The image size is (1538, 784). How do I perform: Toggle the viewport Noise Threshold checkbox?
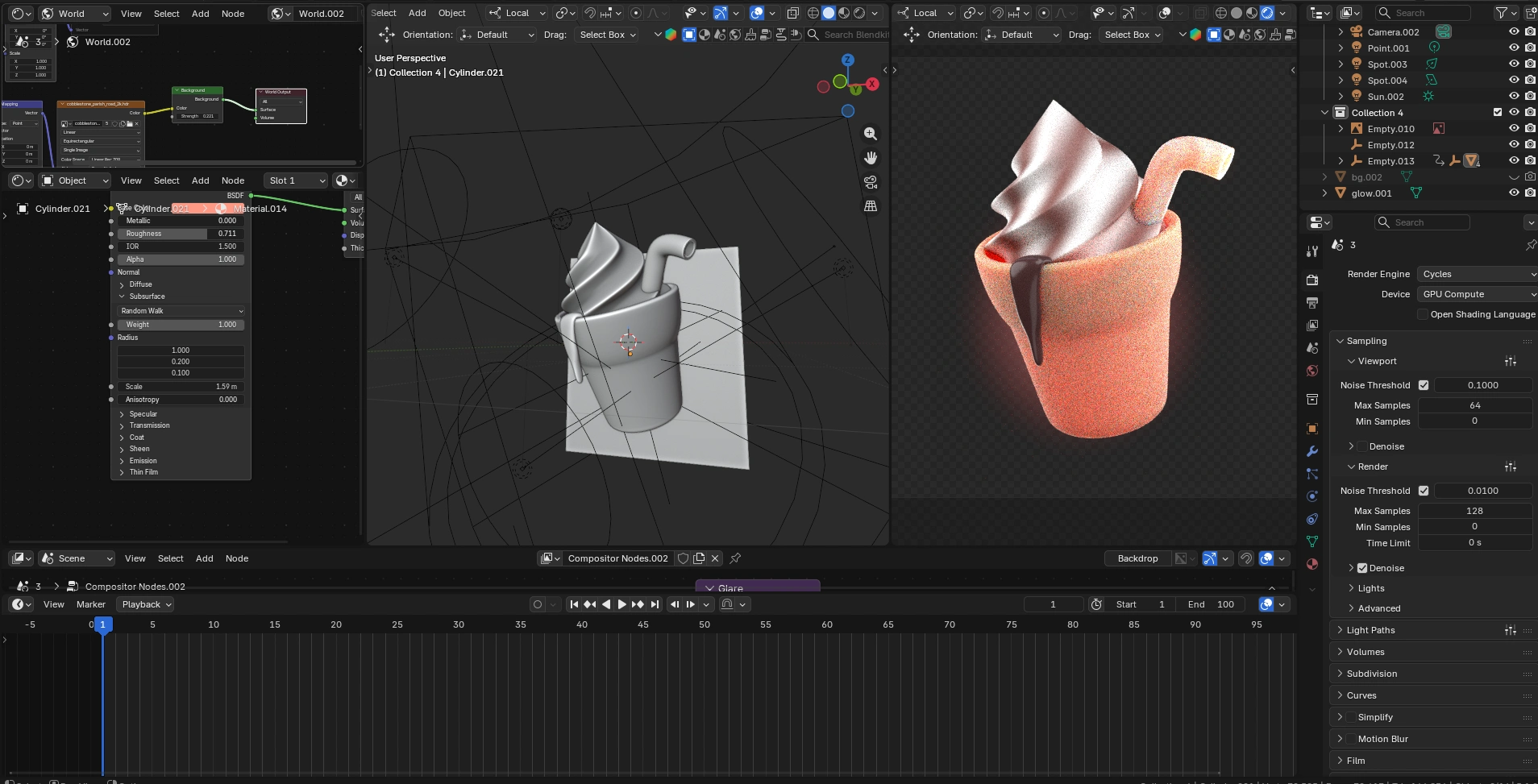[1424, 385]
